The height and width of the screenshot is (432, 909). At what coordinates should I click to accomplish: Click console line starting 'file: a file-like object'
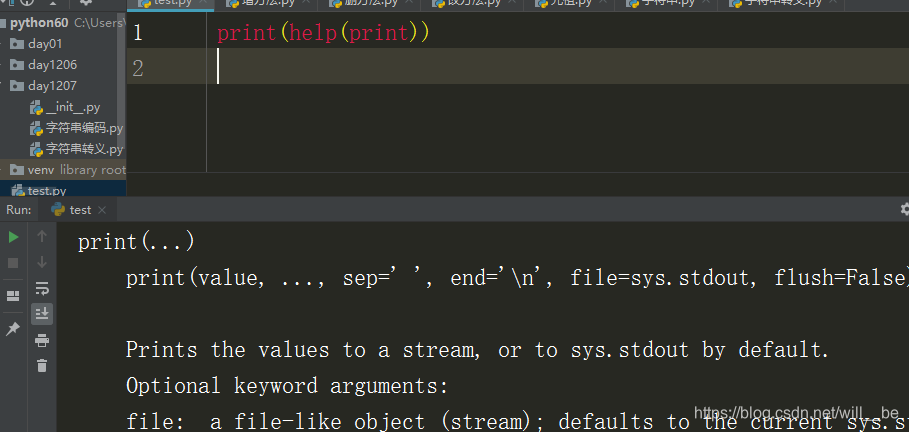coord(517,422)
